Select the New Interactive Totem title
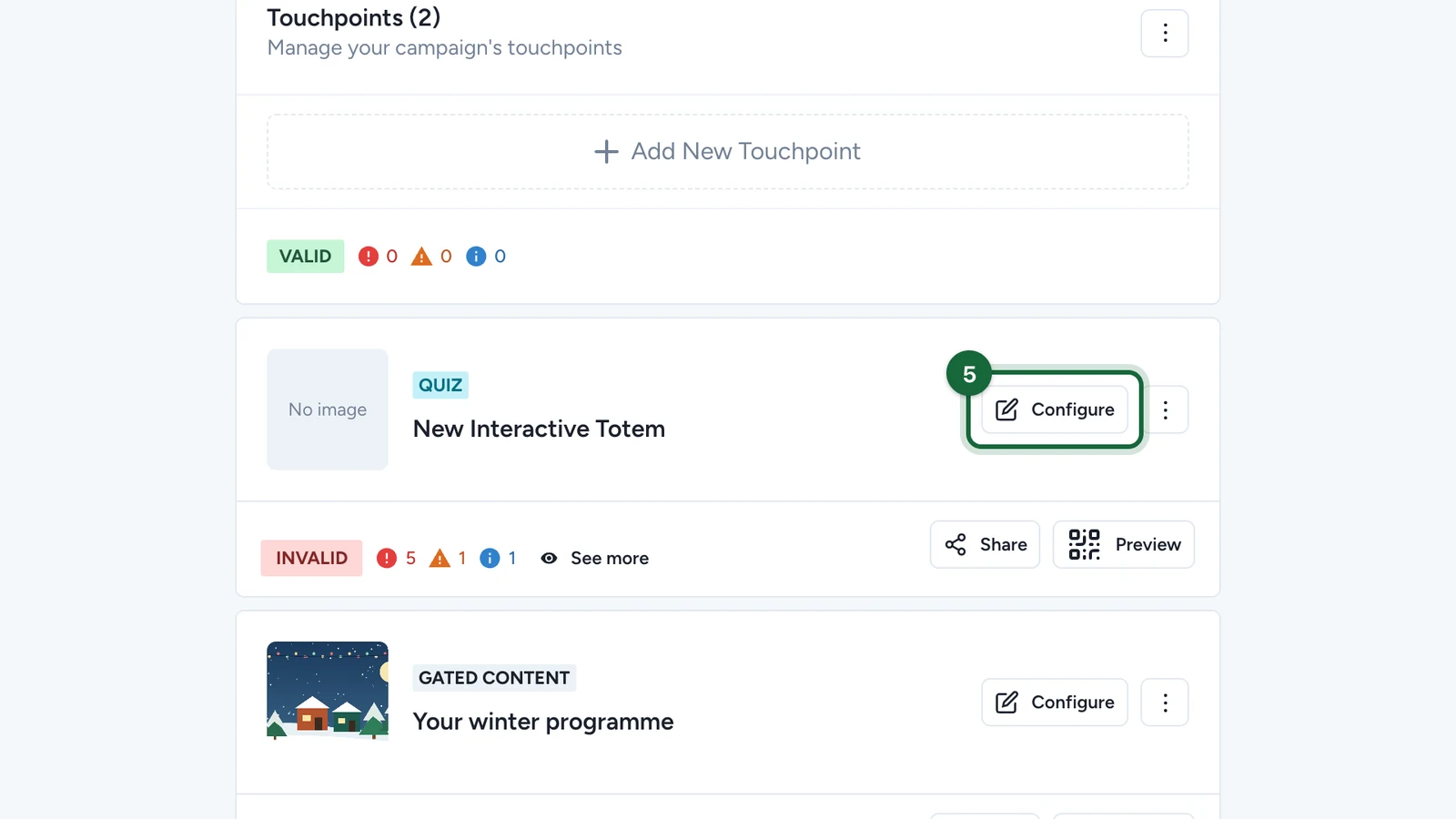The height and width of the screenshot is (819, 1456). click(x=539, y=429)
